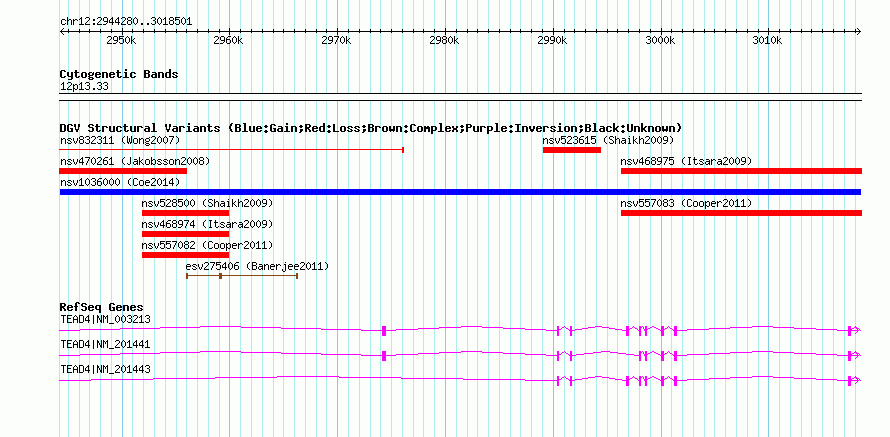
Task: Select the nsv832311 thin red loss line
Action: (x=232, y=150)
